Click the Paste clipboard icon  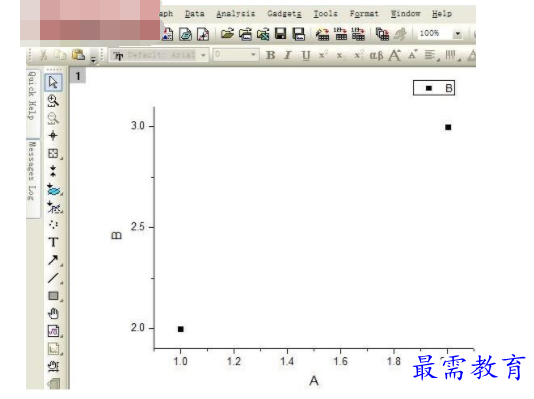click(78, 54)
